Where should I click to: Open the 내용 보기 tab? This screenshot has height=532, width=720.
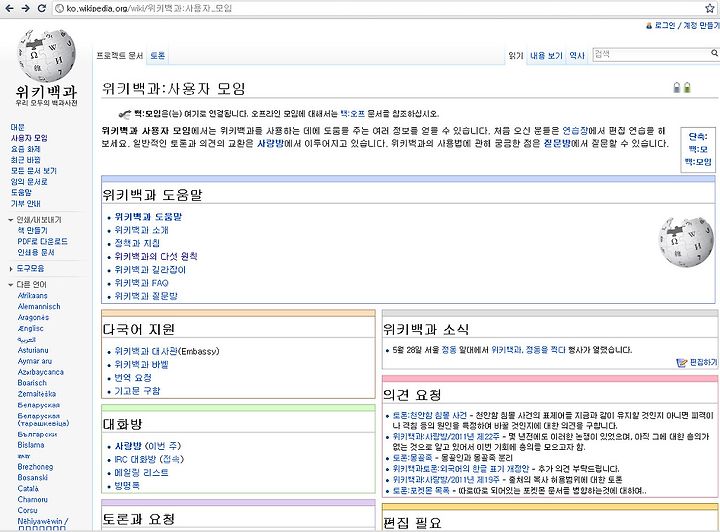(546, 56)
